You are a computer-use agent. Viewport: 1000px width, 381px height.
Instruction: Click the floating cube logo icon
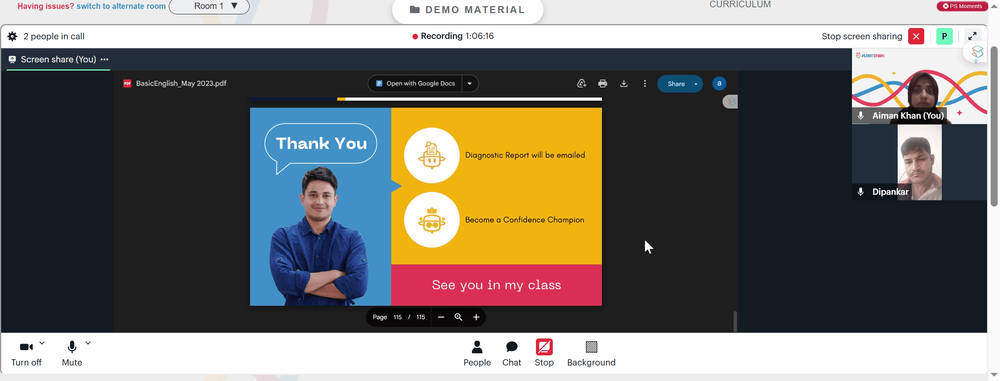pos(976,52)
